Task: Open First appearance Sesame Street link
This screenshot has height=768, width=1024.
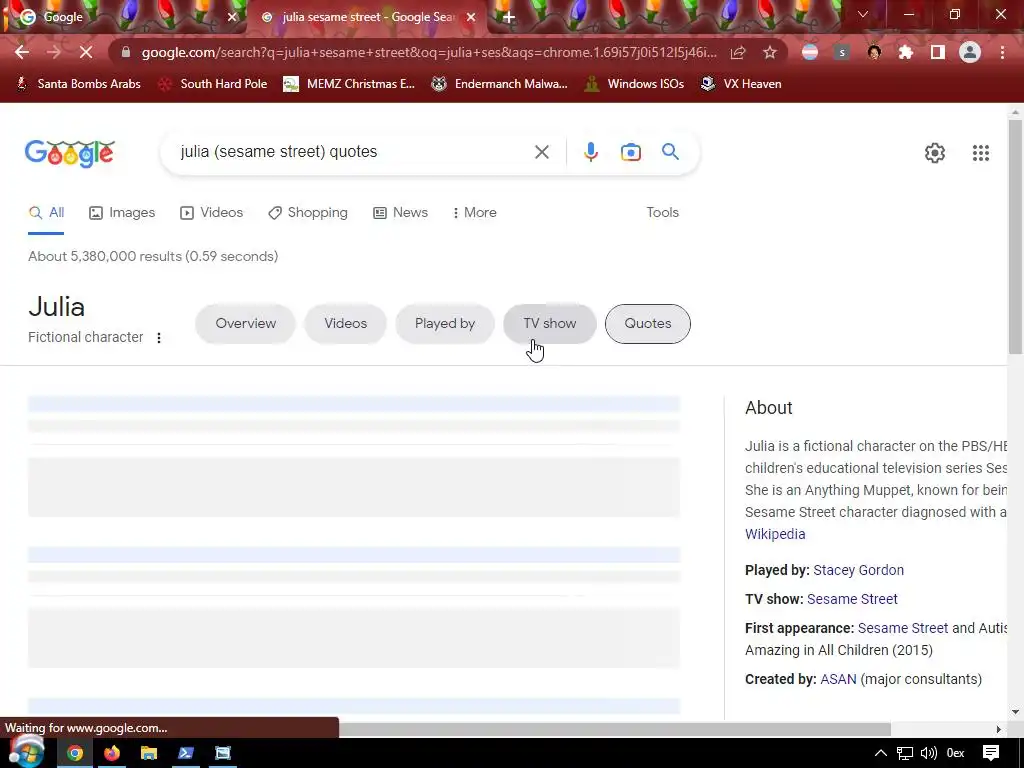Action: coord(903,628)
